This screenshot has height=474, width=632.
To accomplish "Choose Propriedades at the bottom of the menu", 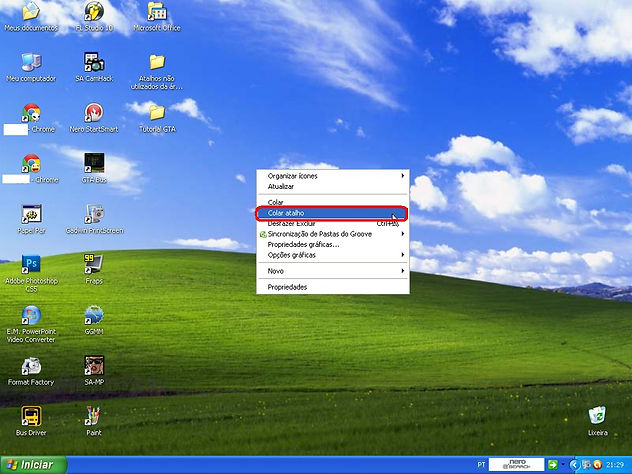I will click(333, 287).
